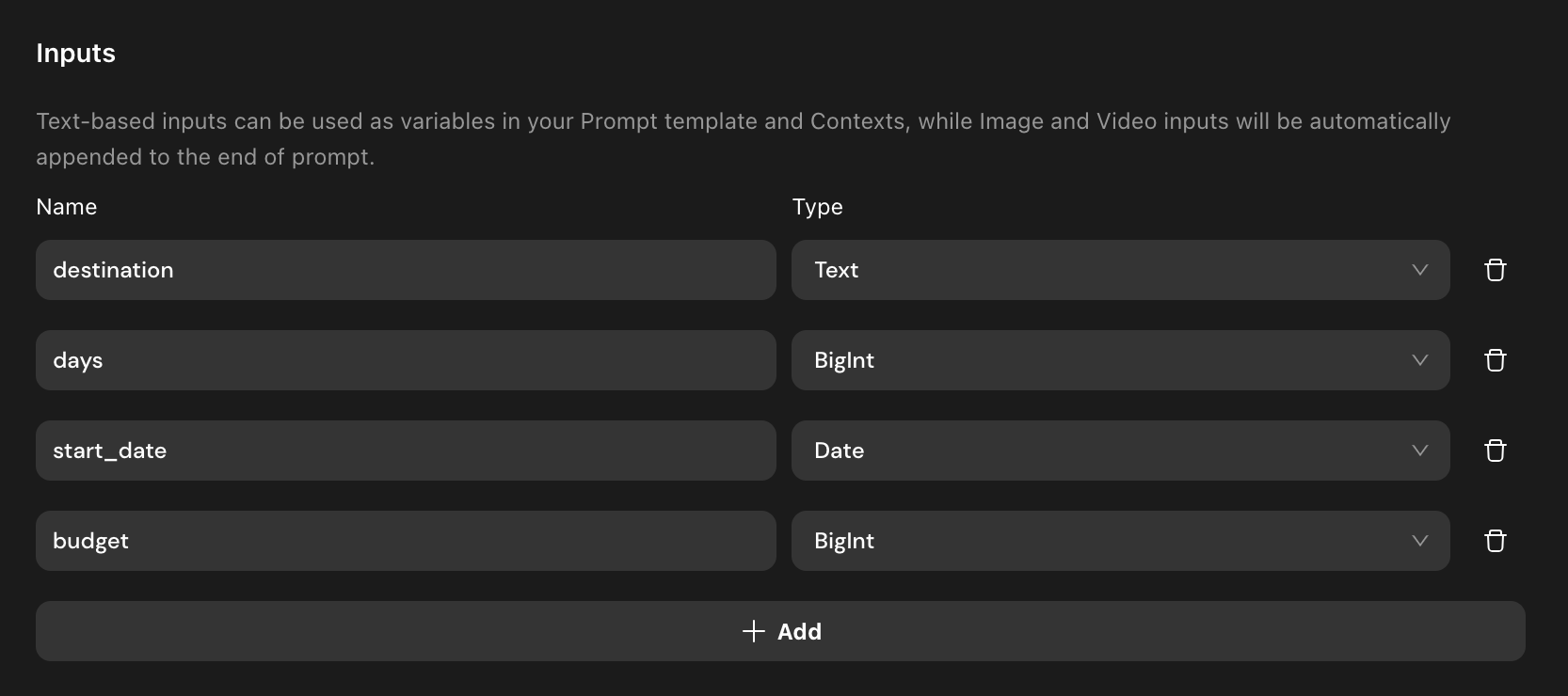Click the destination name field

click(406, 270)
